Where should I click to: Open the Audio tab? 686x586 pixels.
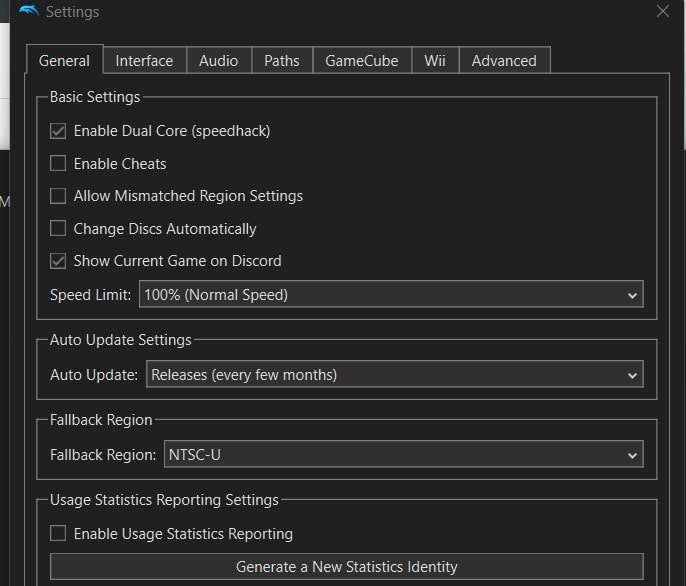(218, 61)
